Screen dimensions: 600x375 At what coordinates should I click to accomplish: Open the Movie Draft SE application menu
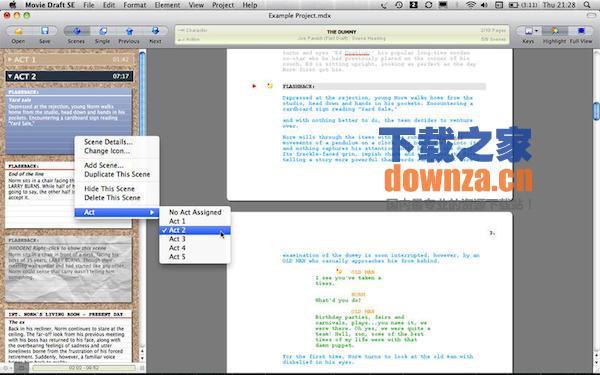[50, 5]
